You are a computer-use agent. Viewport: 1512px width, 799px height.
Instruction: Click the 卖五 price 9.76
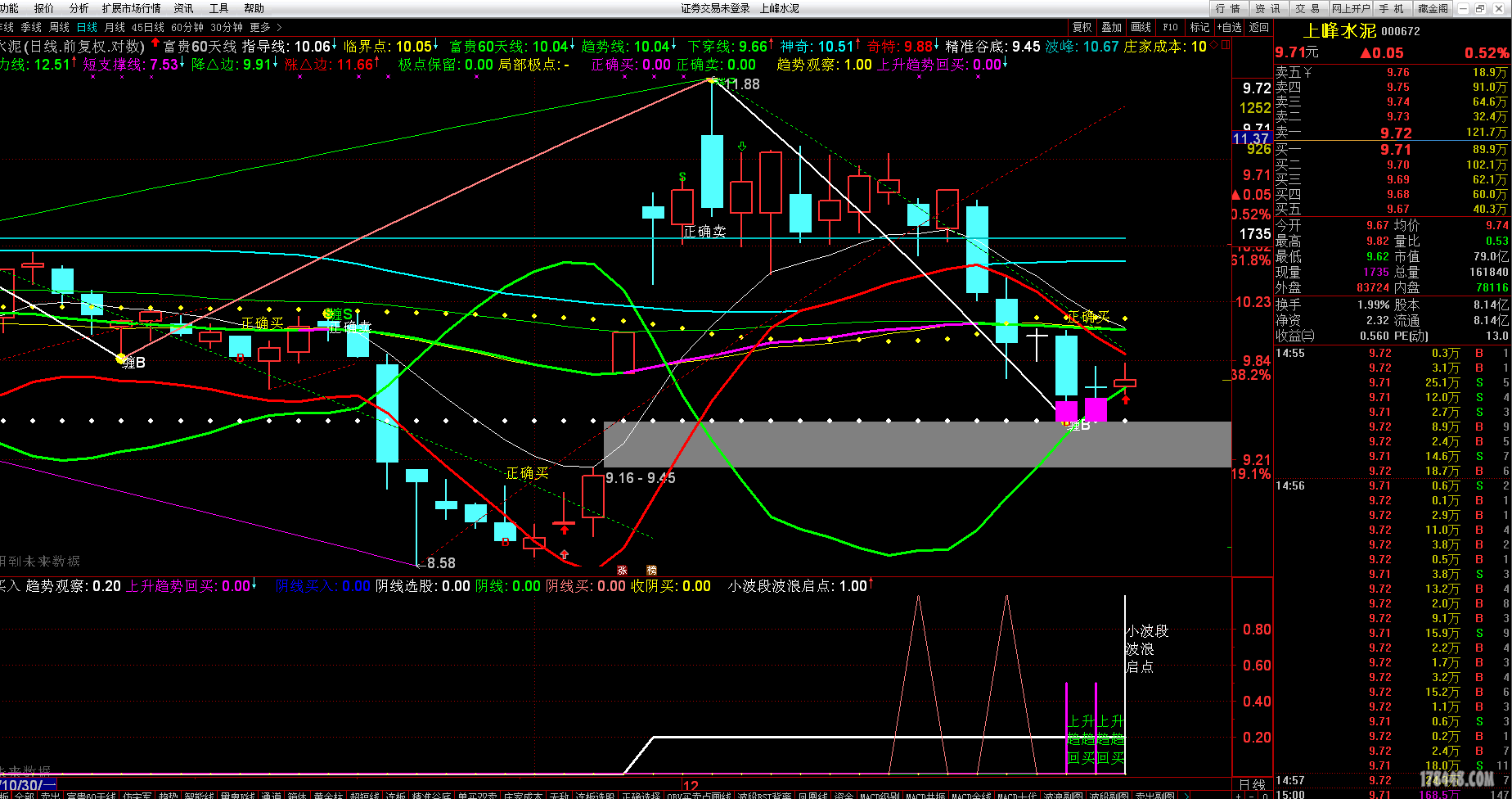(1398, 72)
